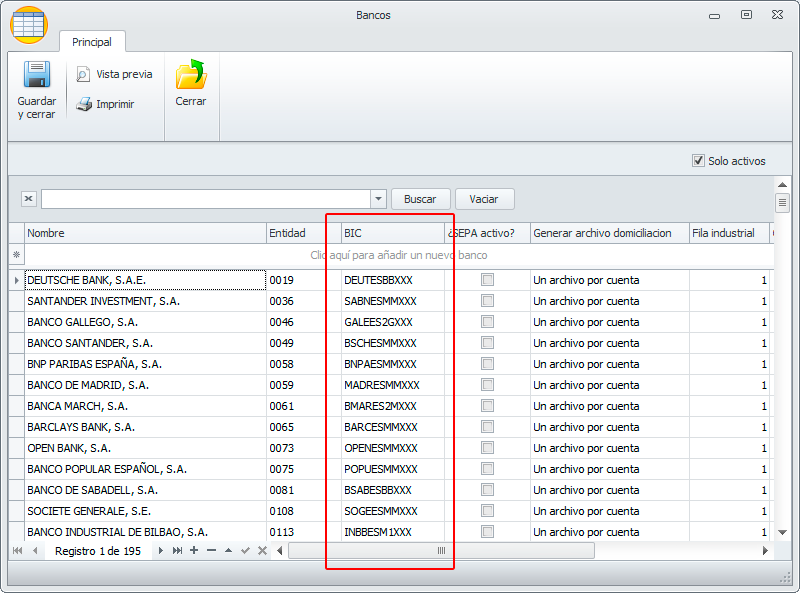Viewport: 800px width, 593px height.
Task: Check SEPA activo for BANCO GALLEGO
Action: pyautogui.click(x=487, y=322)
